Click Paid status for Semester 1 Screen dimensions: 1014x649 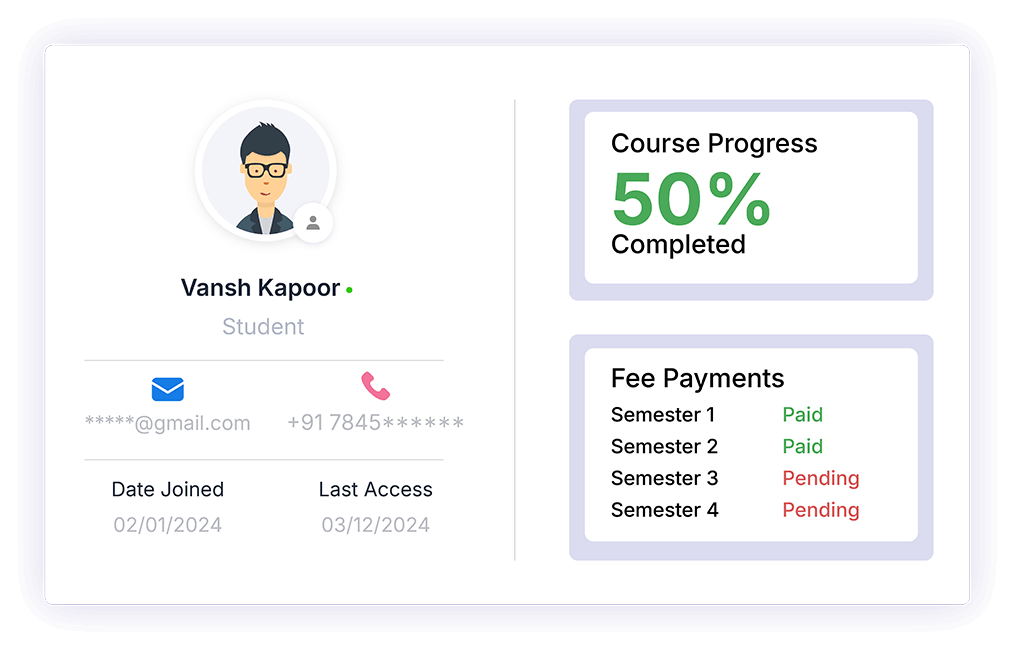[802, 415]
